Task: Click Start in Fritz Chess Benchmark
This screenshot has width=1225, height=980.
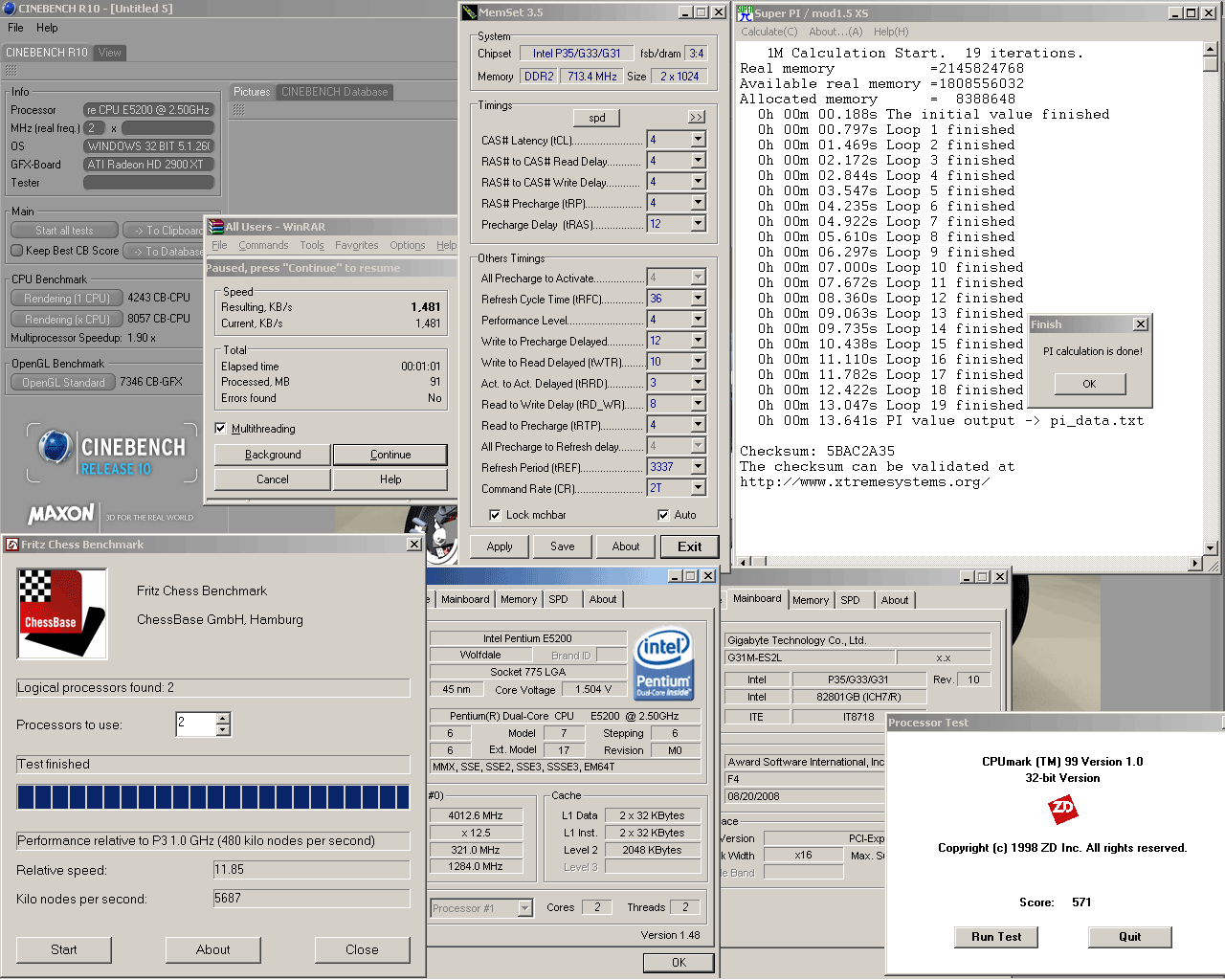Action: tap(64, 949)
